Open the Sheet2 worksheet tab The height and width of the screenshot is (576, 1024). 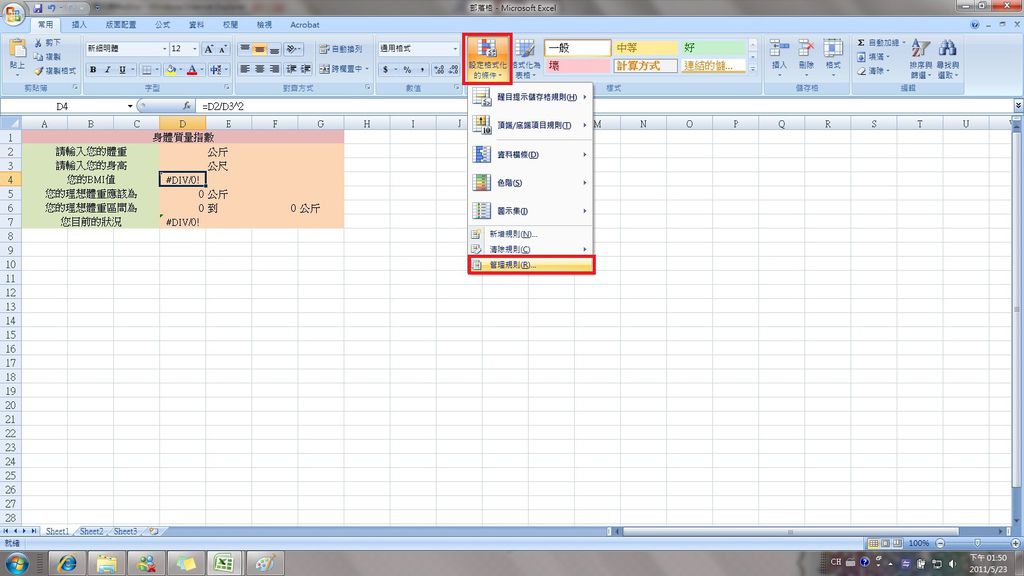click(91, 531)
